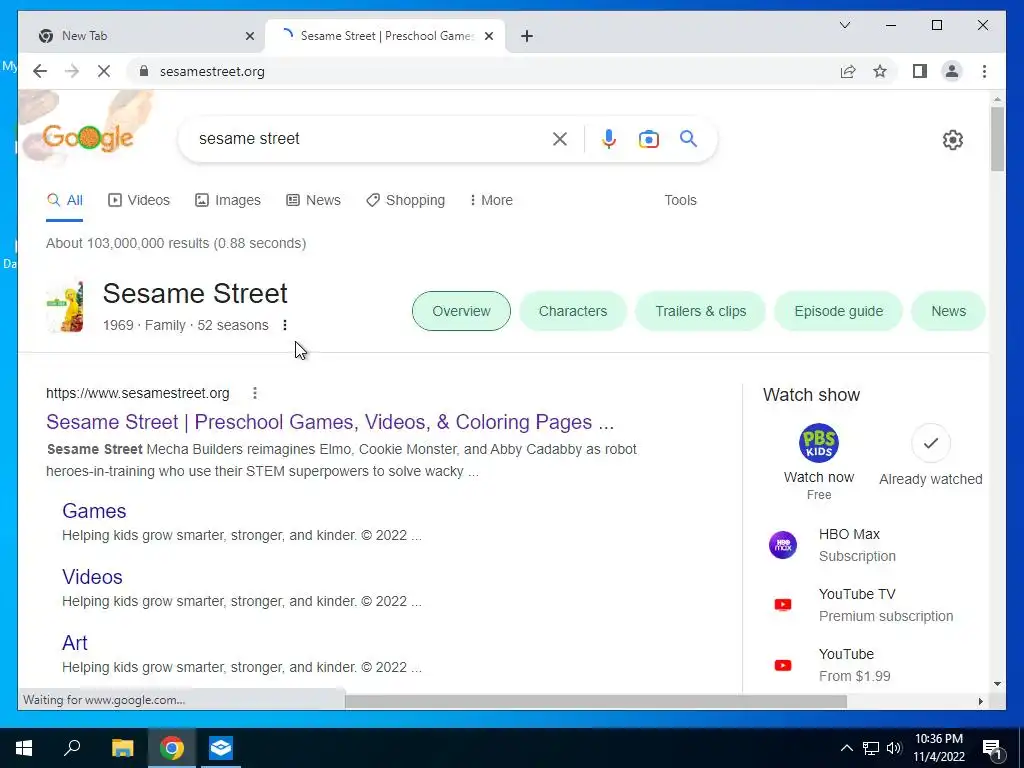Select the News chip beside Episode guide

tap(948, 311)
